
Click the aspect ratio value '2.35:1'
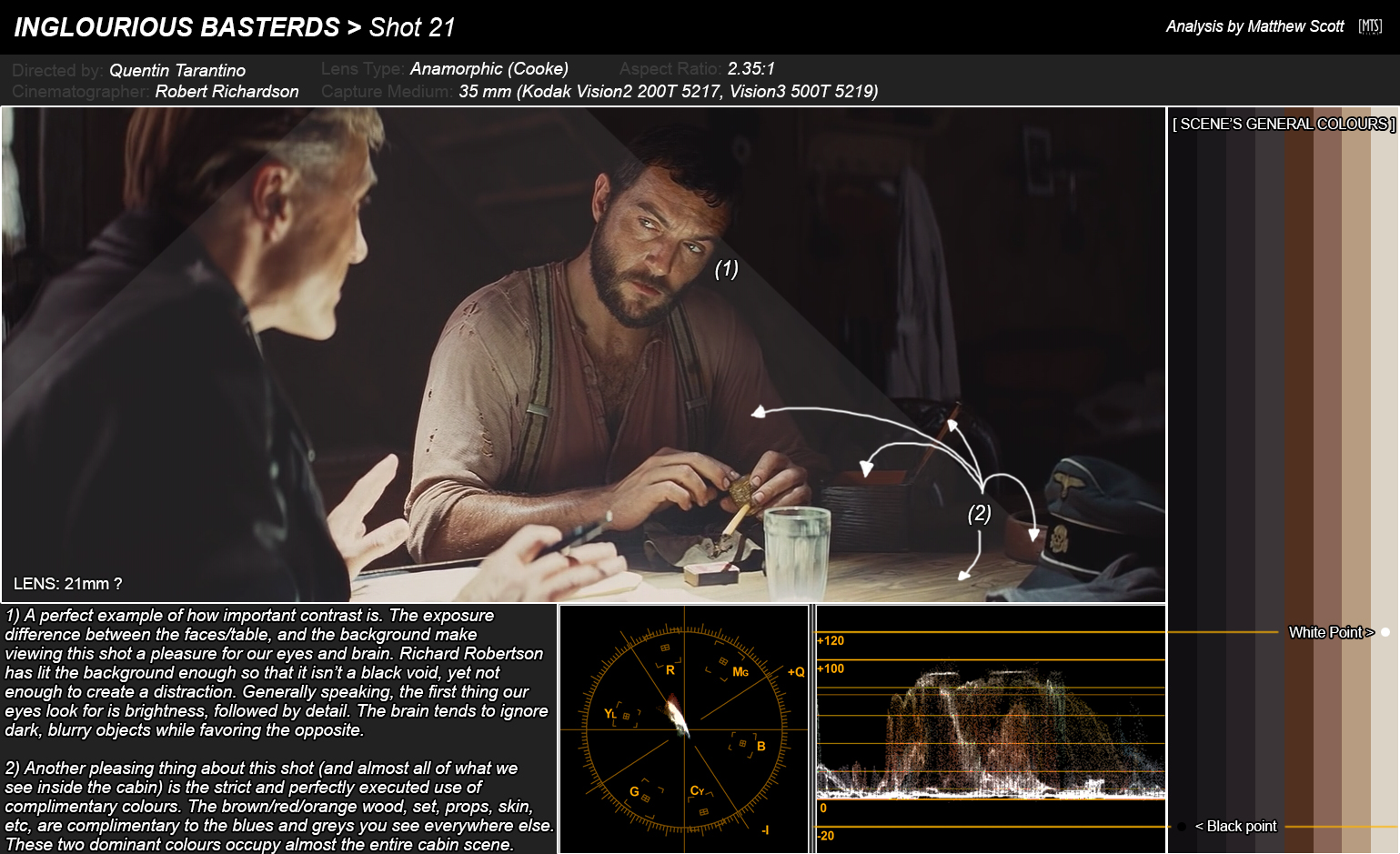751,68
